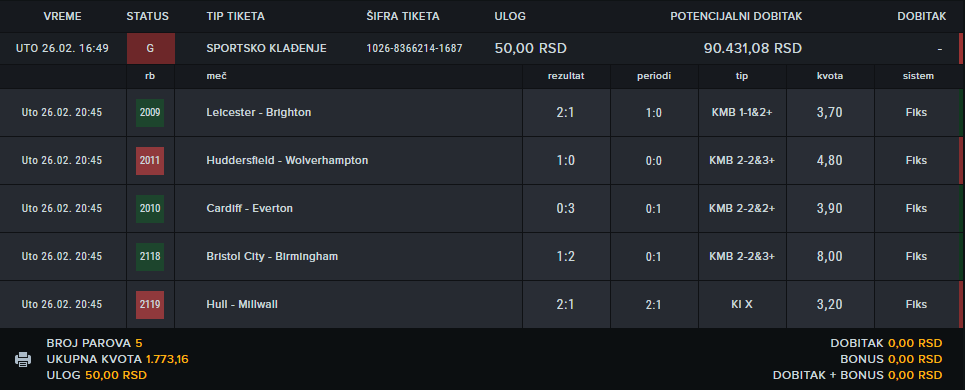Select green match badge 2118
965x390 pixels.
(150, 257)
